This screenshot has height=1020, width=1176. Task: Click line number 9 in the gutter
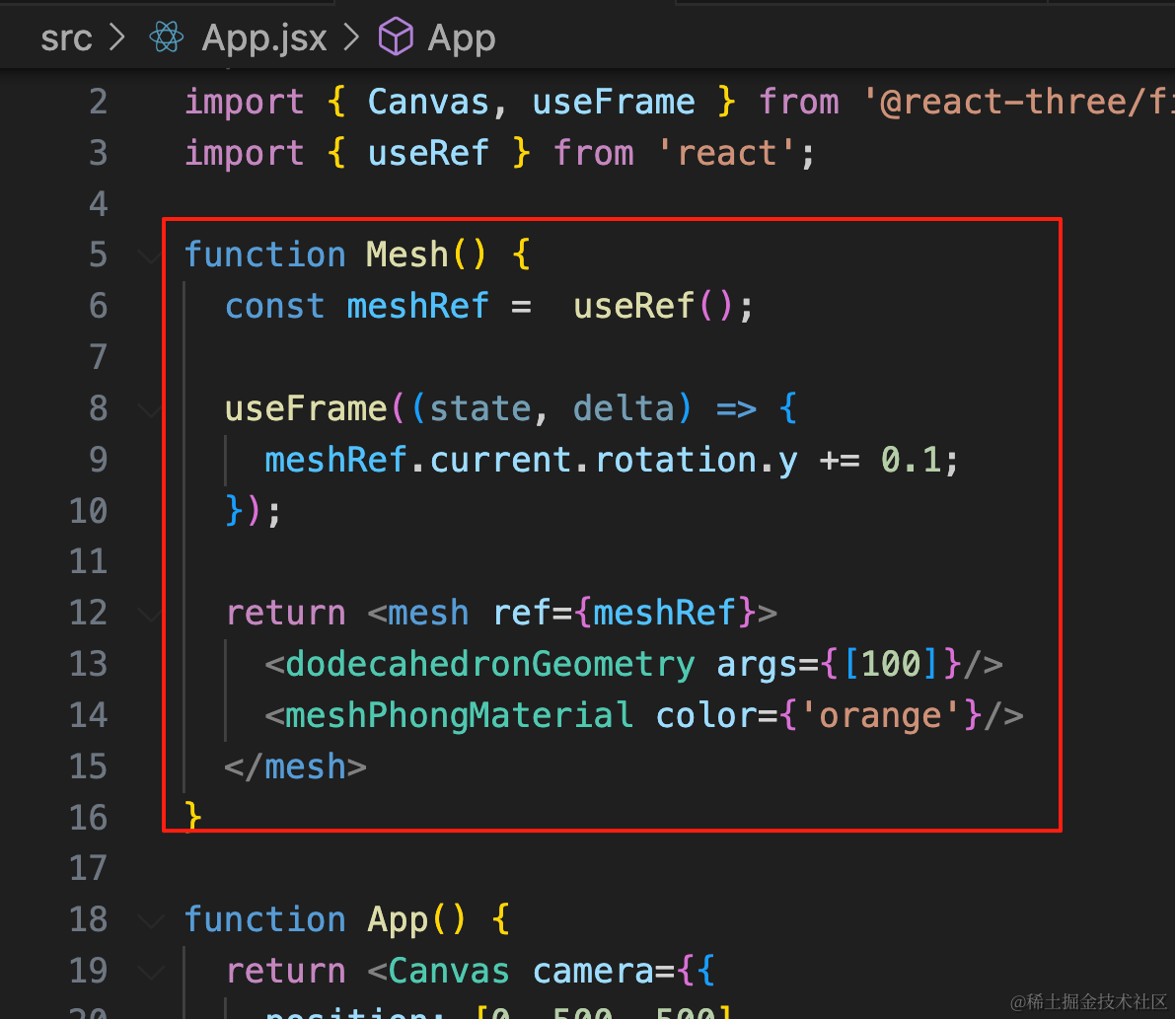99,460
